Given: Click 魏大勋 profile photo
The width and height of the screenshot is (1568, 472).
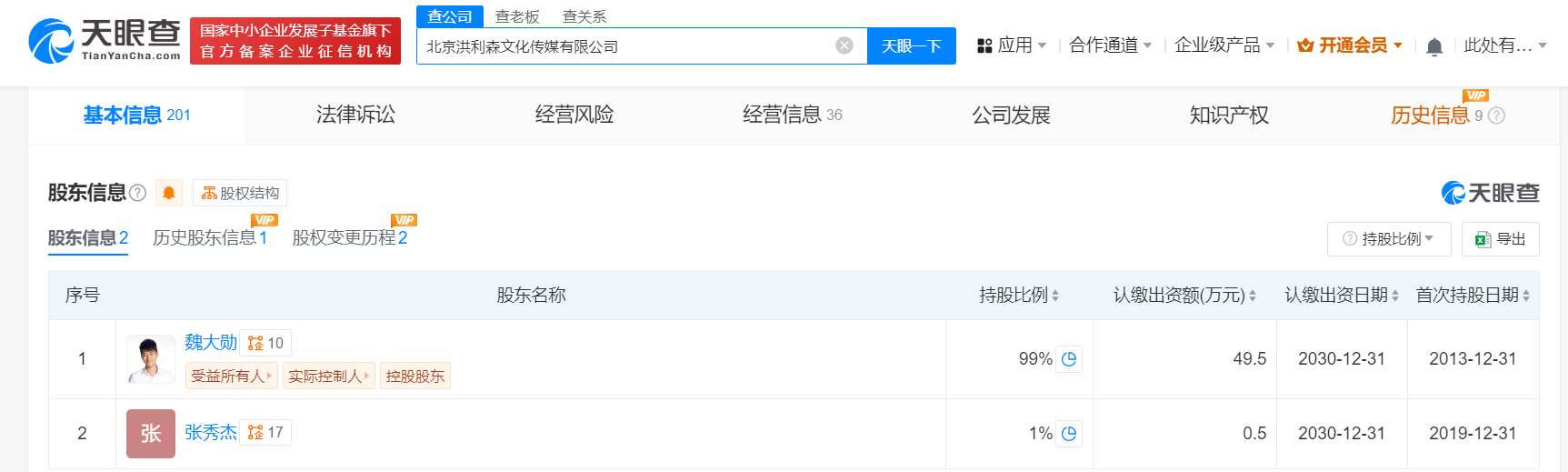Looking at the screenshot, I should pyautogui.click(x=151, y=359).
